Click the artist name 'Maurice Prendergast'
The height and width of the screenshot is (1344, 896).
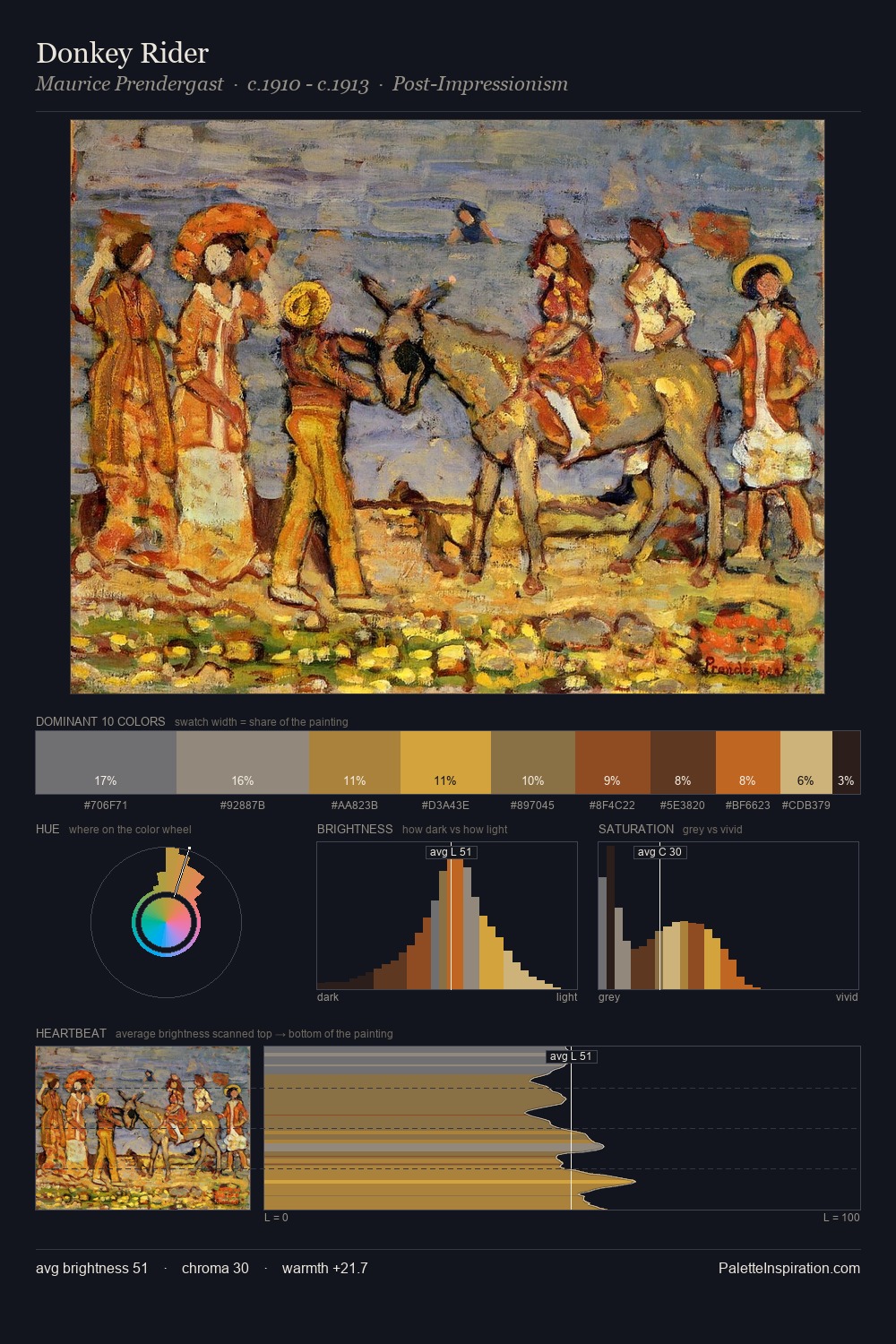[129, 84]
